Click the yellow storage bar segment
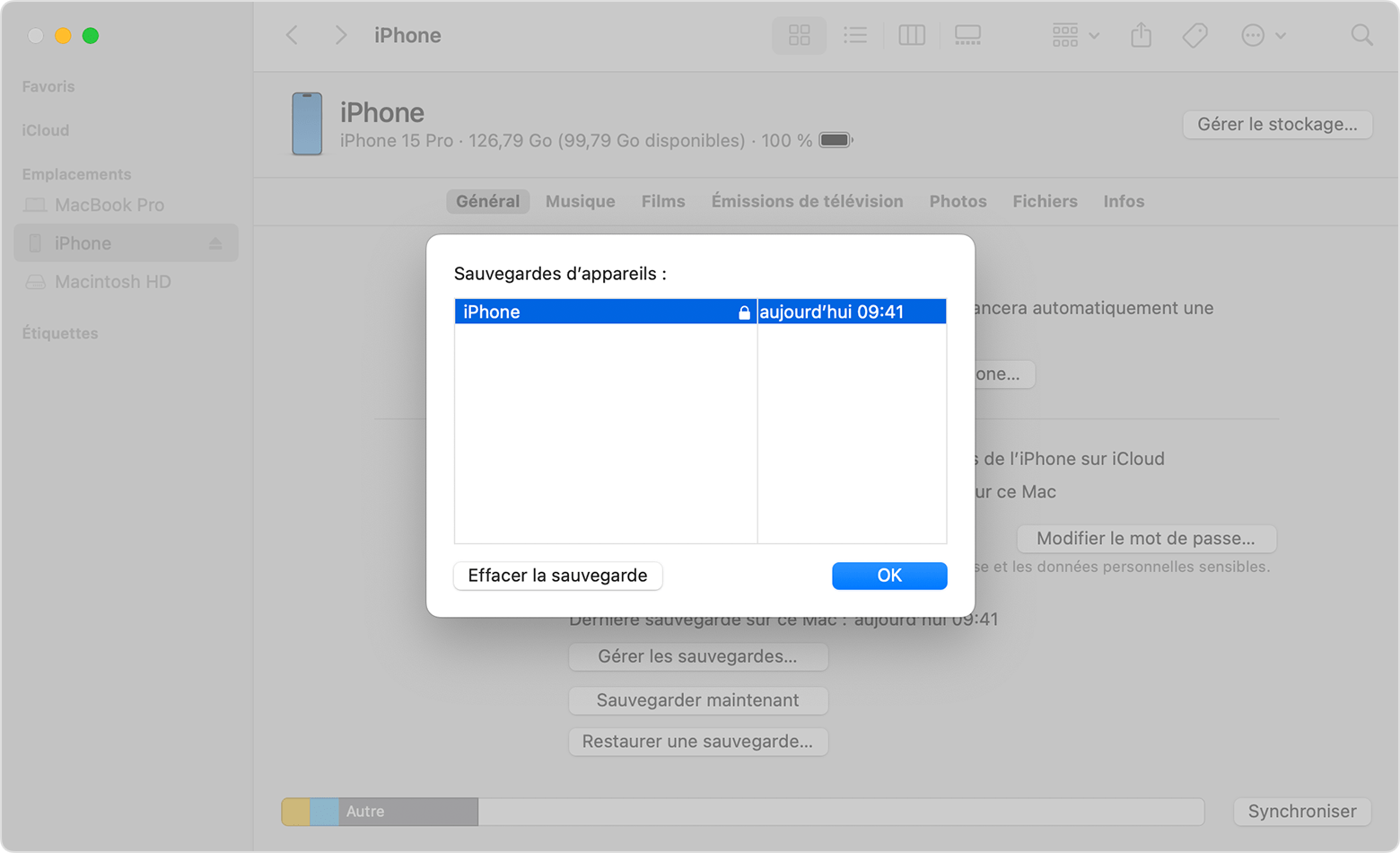The height and width of the screenshot is (853, 1400). (296, 812)
